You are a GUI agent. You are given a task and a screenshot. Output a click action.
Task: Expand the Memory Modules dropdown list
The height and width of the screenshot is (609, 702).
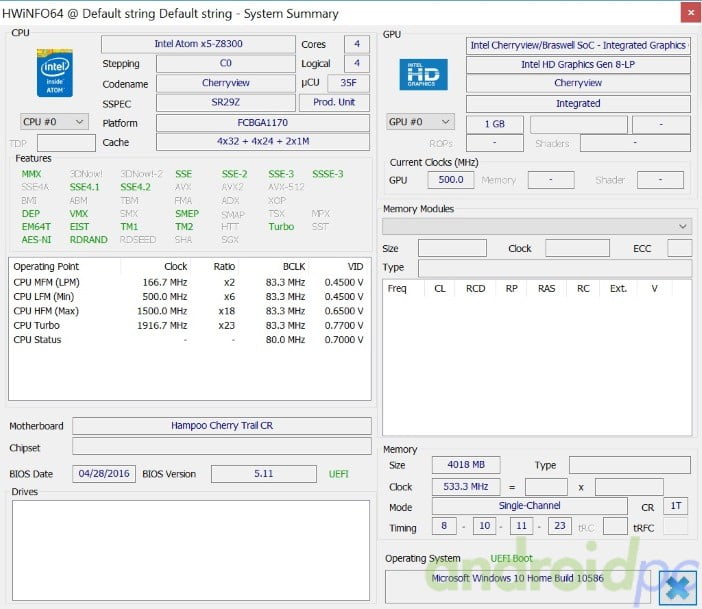tap(536, 226)
